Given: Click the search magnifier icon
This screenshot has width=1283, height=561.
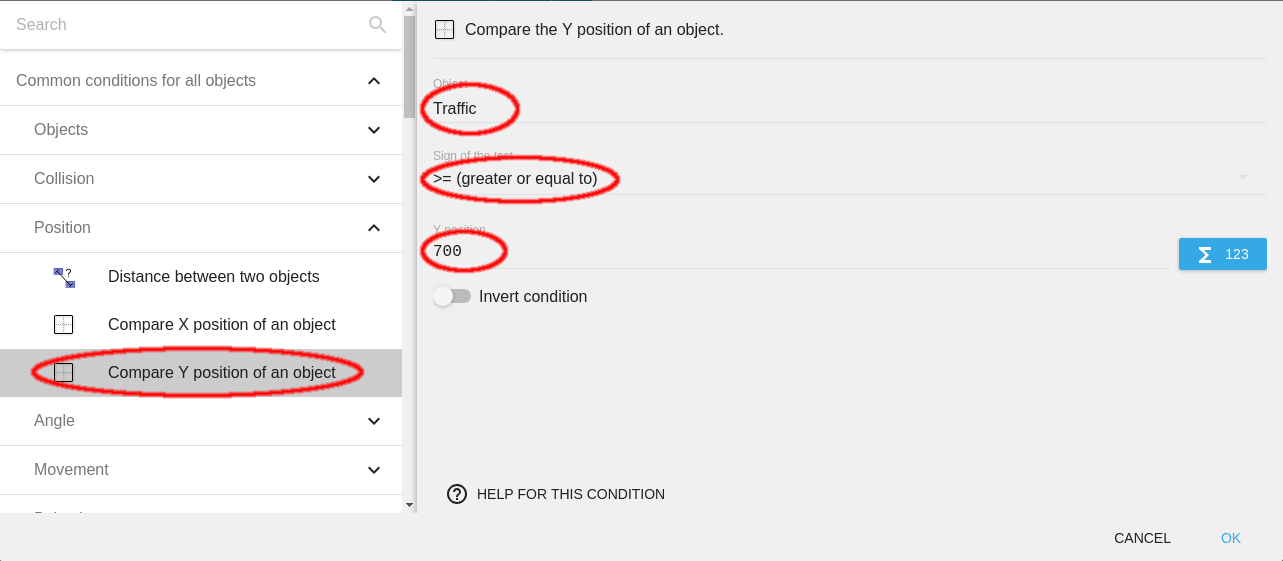Looking at the screenshot, I should tap(377, 25).
